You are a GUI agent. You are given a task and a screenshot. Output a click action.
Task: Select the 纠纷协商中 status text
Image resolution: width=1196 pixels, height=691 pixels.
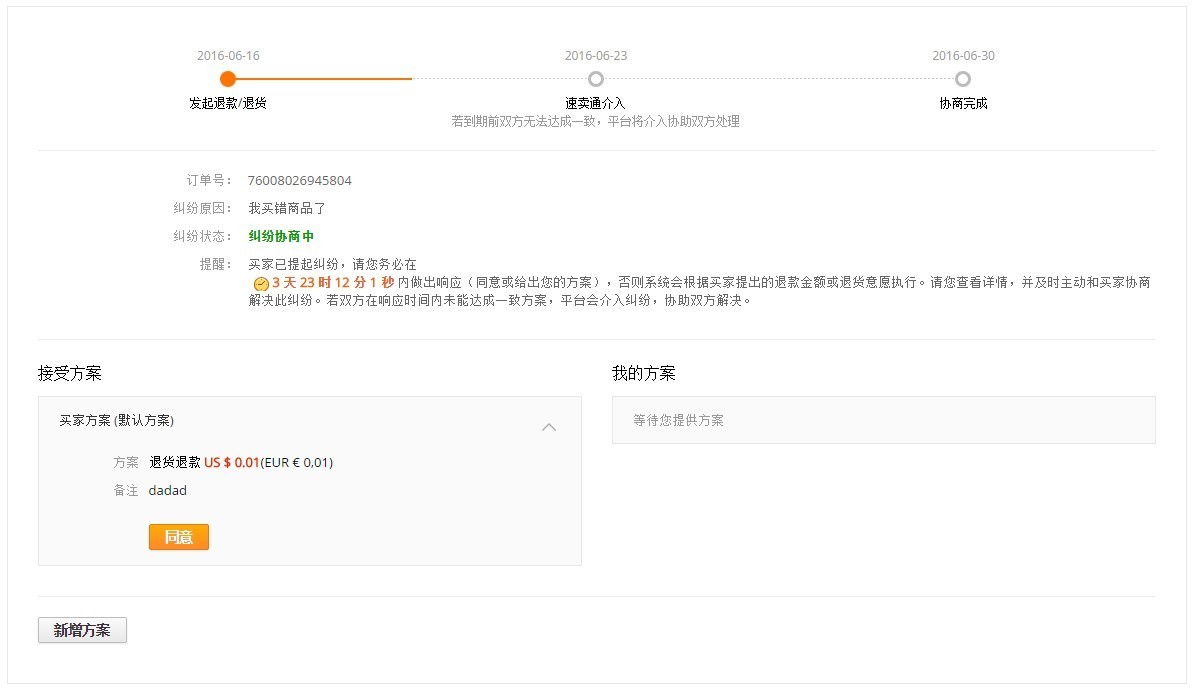pyautogui.click(x=280, y=236)
